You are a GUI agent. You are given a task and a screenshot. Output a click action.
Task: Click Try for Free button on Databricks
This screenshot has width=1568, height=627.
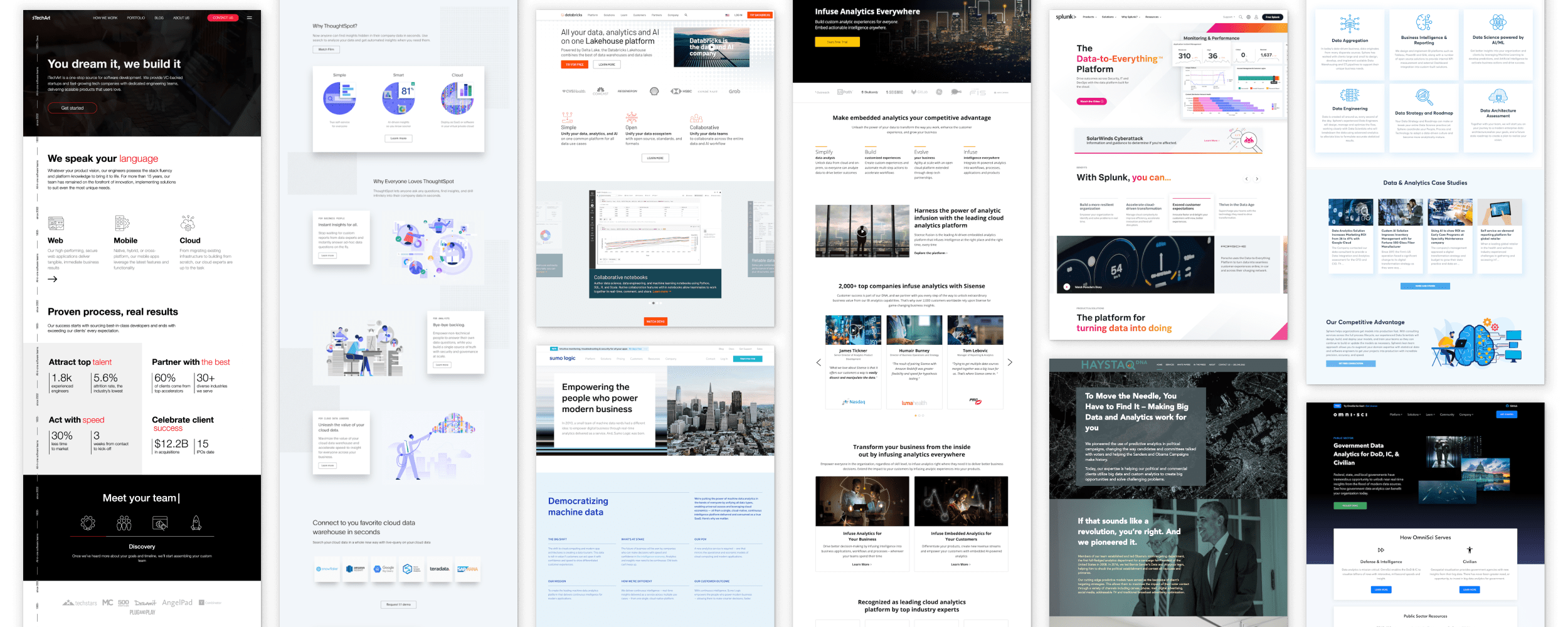[575, 65]
